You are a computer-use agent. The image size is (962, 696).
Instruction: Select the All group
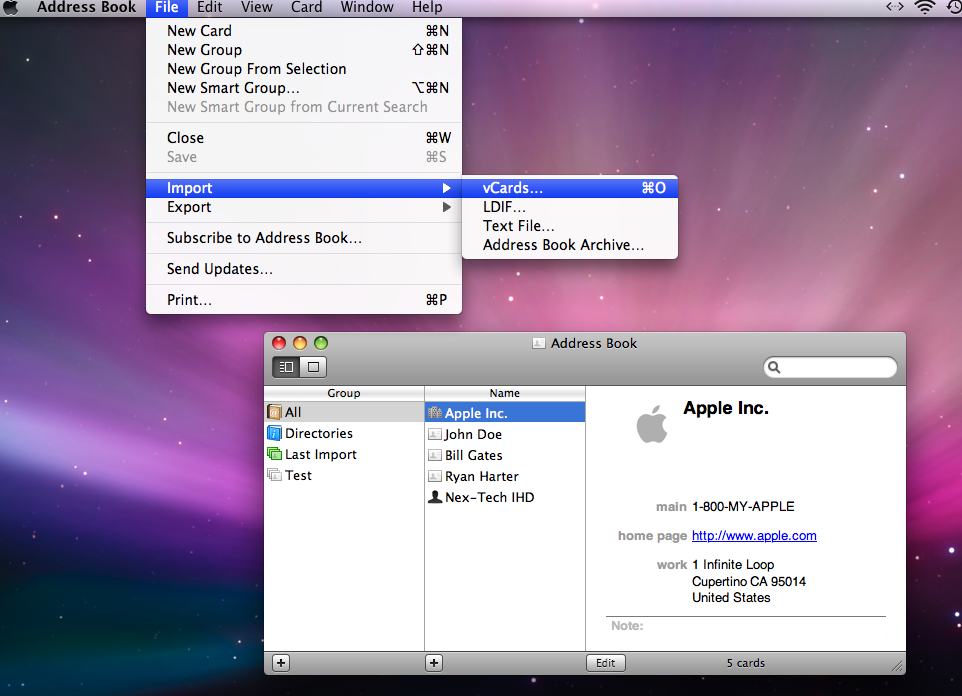point(344,412)
